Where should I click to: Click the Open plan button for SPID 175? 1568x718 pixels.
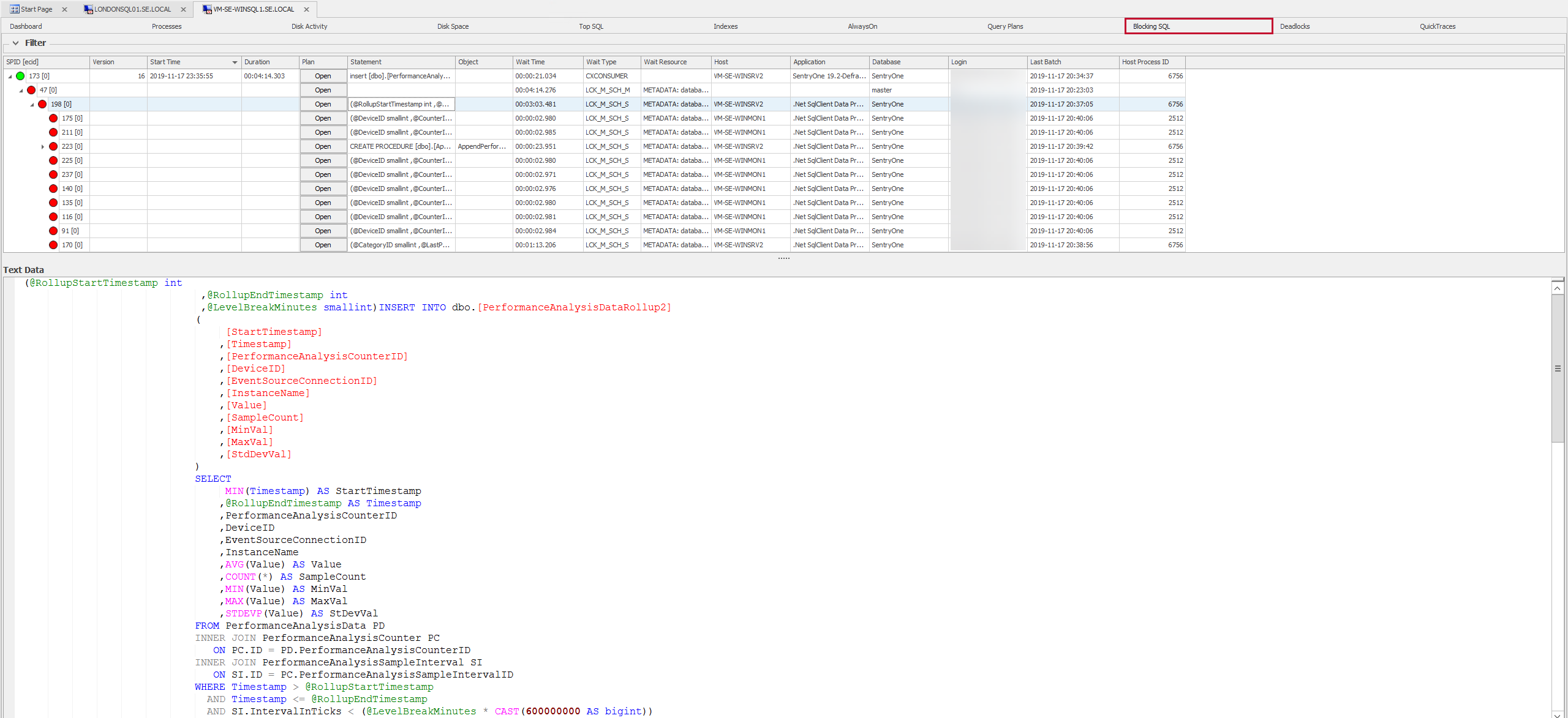(x=323, y=118)
